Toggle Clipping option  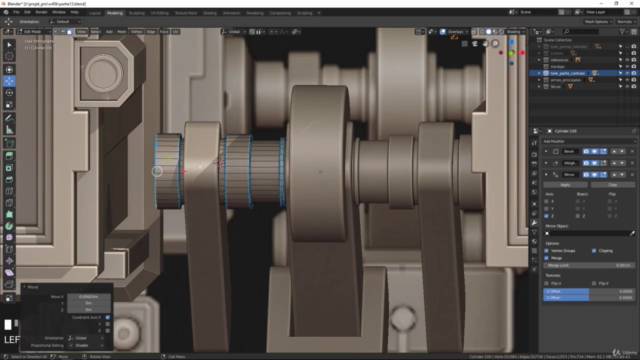pyautogui.click(x=594, y=251)
